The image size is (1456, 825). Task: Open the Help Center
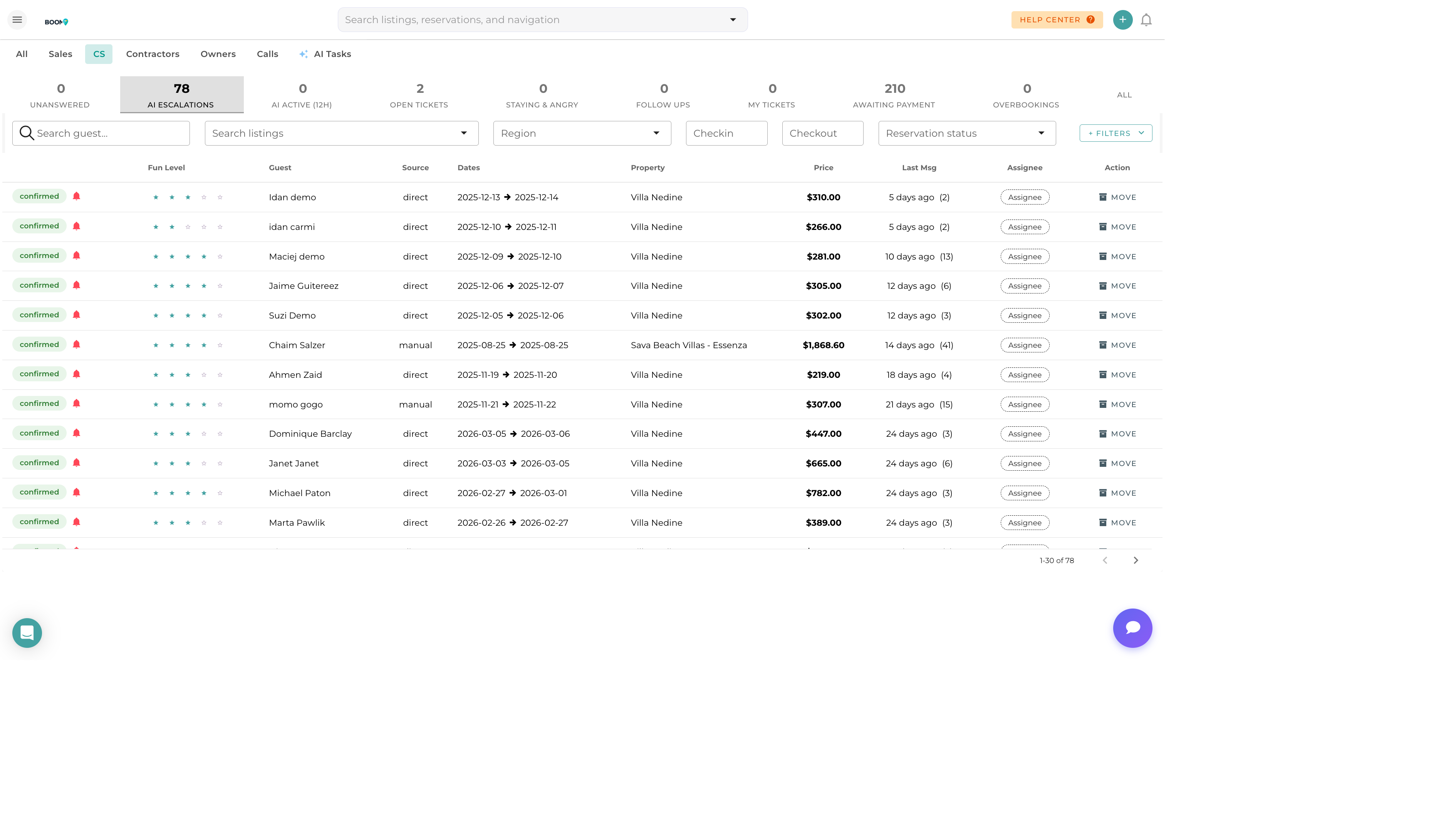1057,20
